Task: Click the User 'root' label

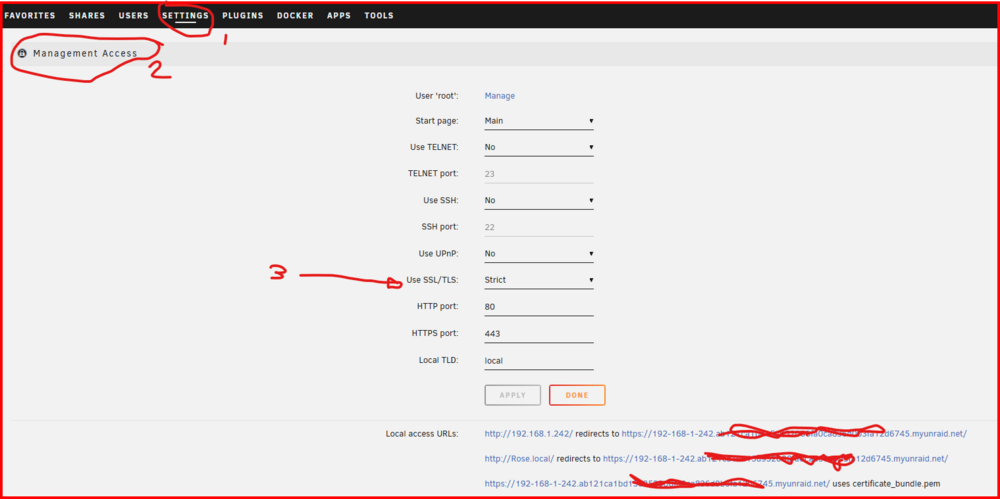Action: click(437, 96)
